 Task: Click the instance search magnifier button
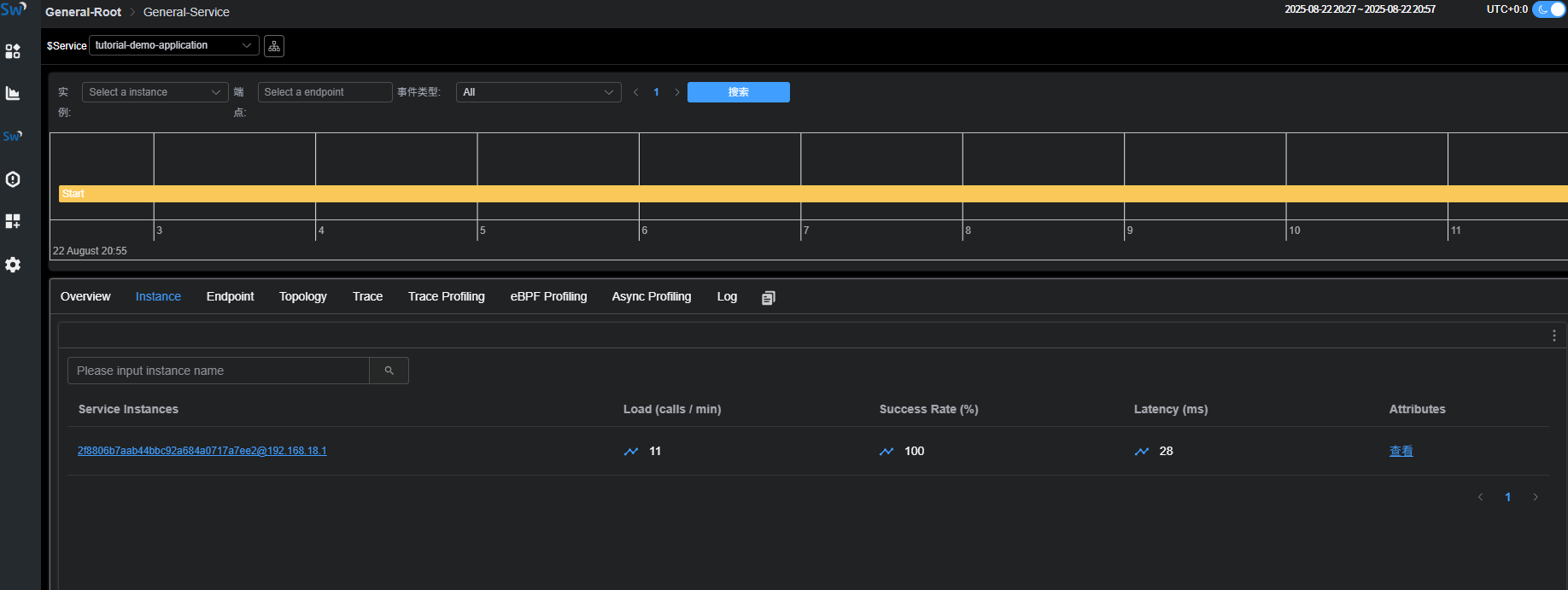click(x=389, y=371)
